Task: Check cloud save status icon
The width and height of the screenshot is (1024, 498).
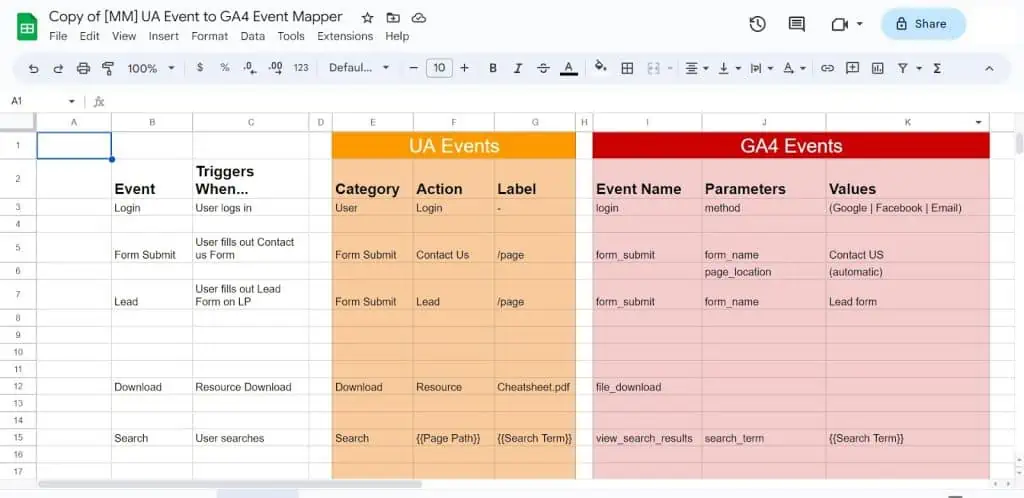Action: (x=419, y=18)
